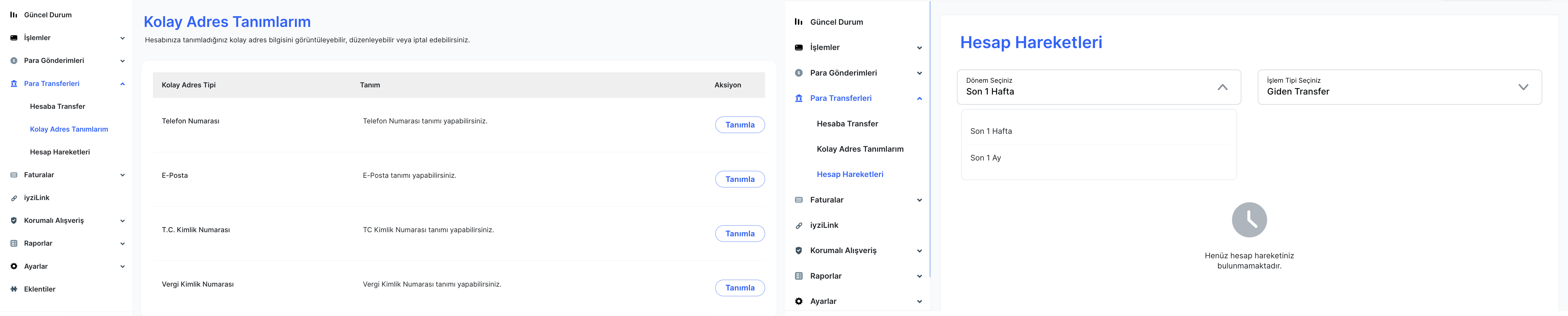Click the iyziLink chain icon in right sidebar
Screen dimensions: 1568x316
coord(799,225)
